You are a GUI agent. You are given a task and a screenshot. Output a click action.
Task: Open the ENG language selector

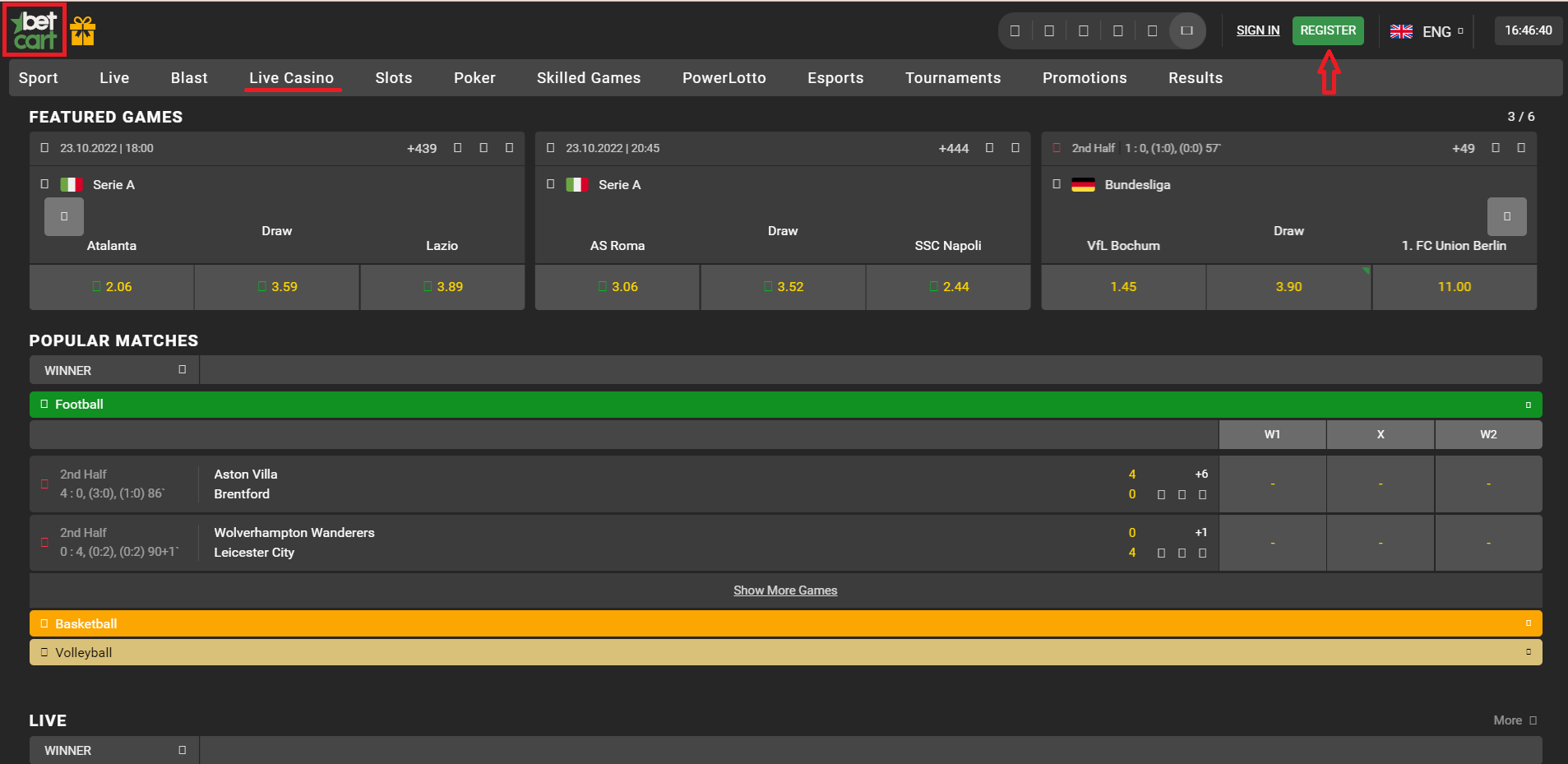(x=1427, y=31)
